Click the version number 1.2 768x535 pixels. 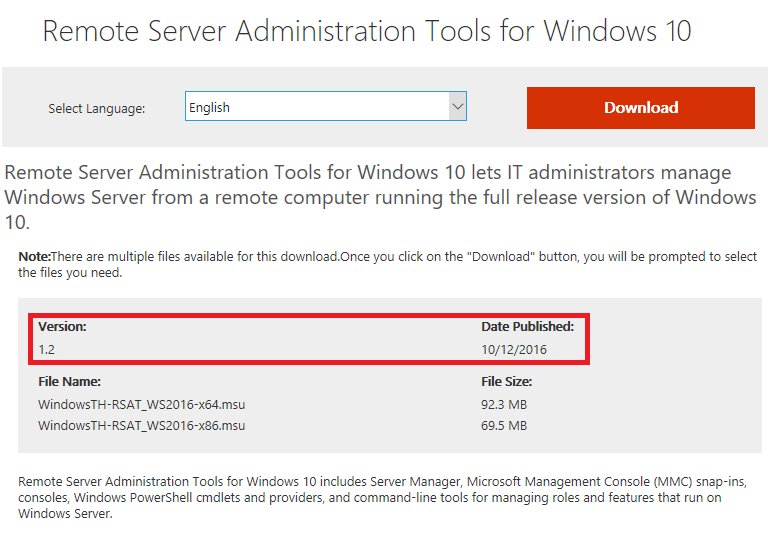point(47,350)
